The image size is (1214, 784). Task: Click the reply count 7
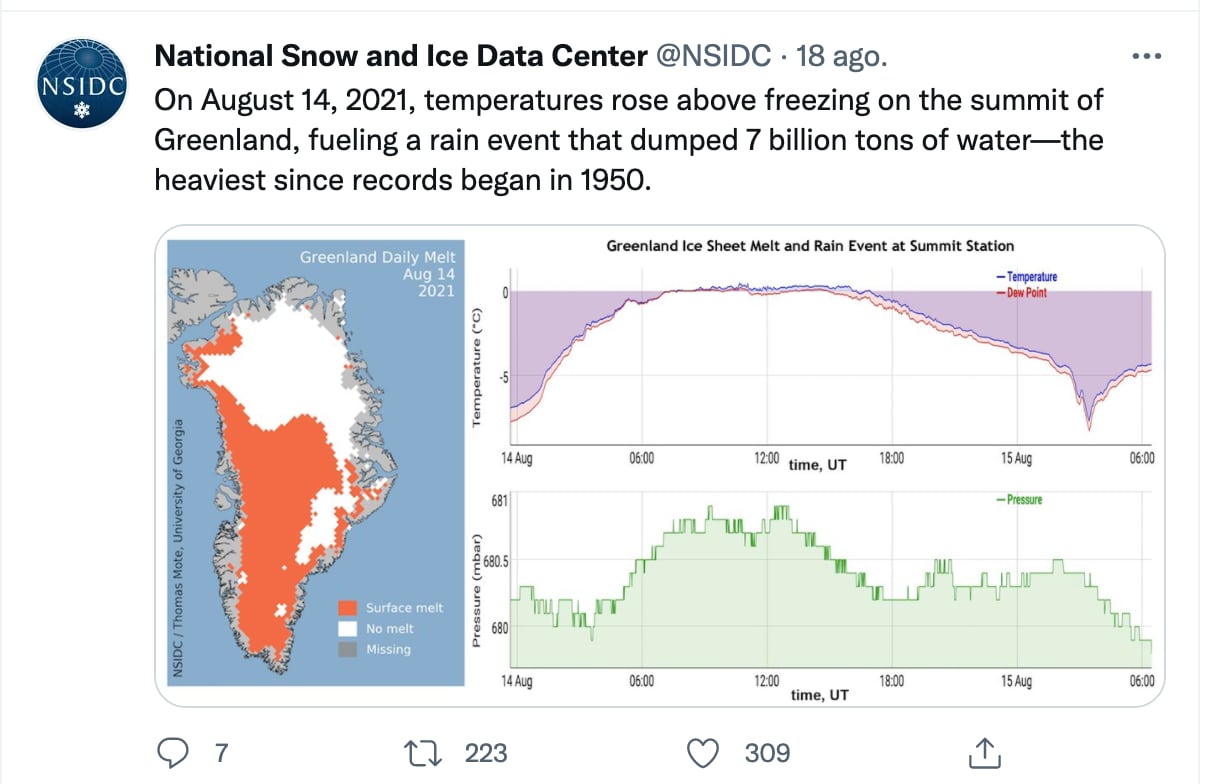pos(222,752)
